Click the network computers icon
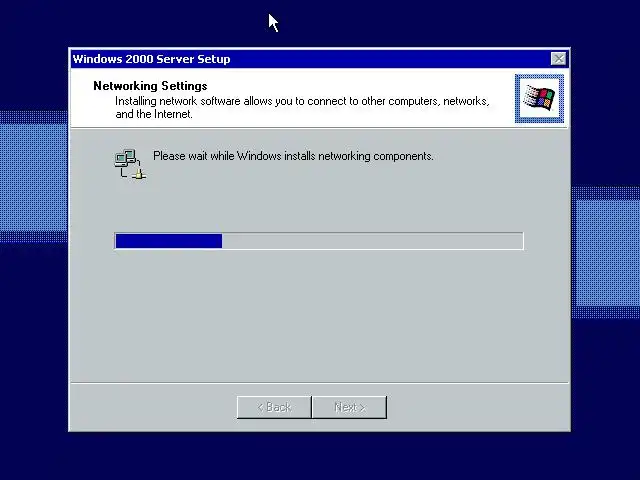Viewport: 640px width, 480px height. [x=130, y=164]
